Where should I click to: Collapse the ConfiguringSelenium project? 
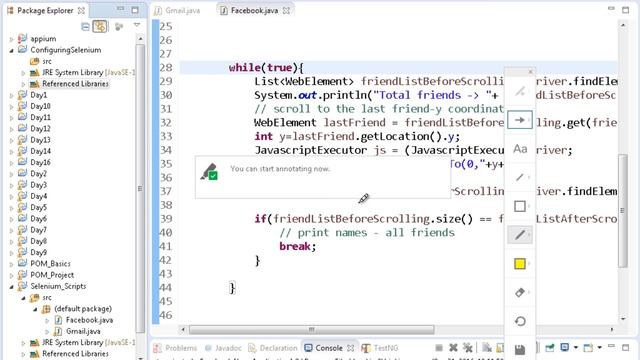(11, 50)
